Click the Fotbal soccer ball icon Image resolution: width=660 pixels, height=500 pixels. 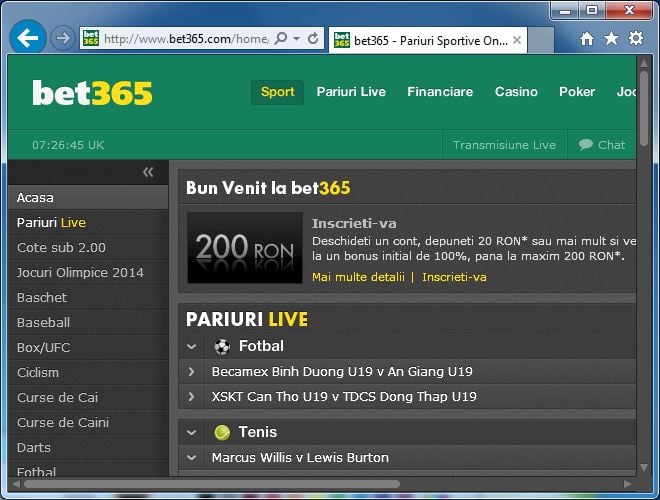[x=222, y=347]
